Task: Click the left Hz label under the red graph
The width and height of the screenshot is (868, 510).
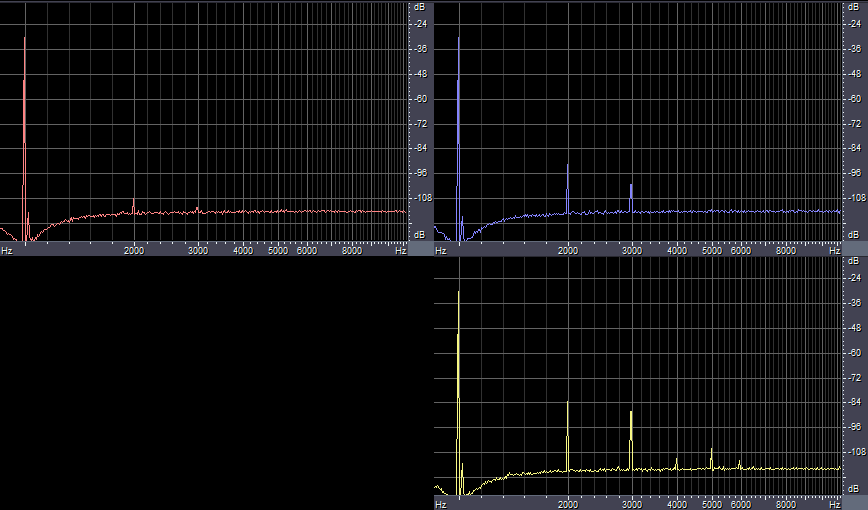Action: click(7, 251)
